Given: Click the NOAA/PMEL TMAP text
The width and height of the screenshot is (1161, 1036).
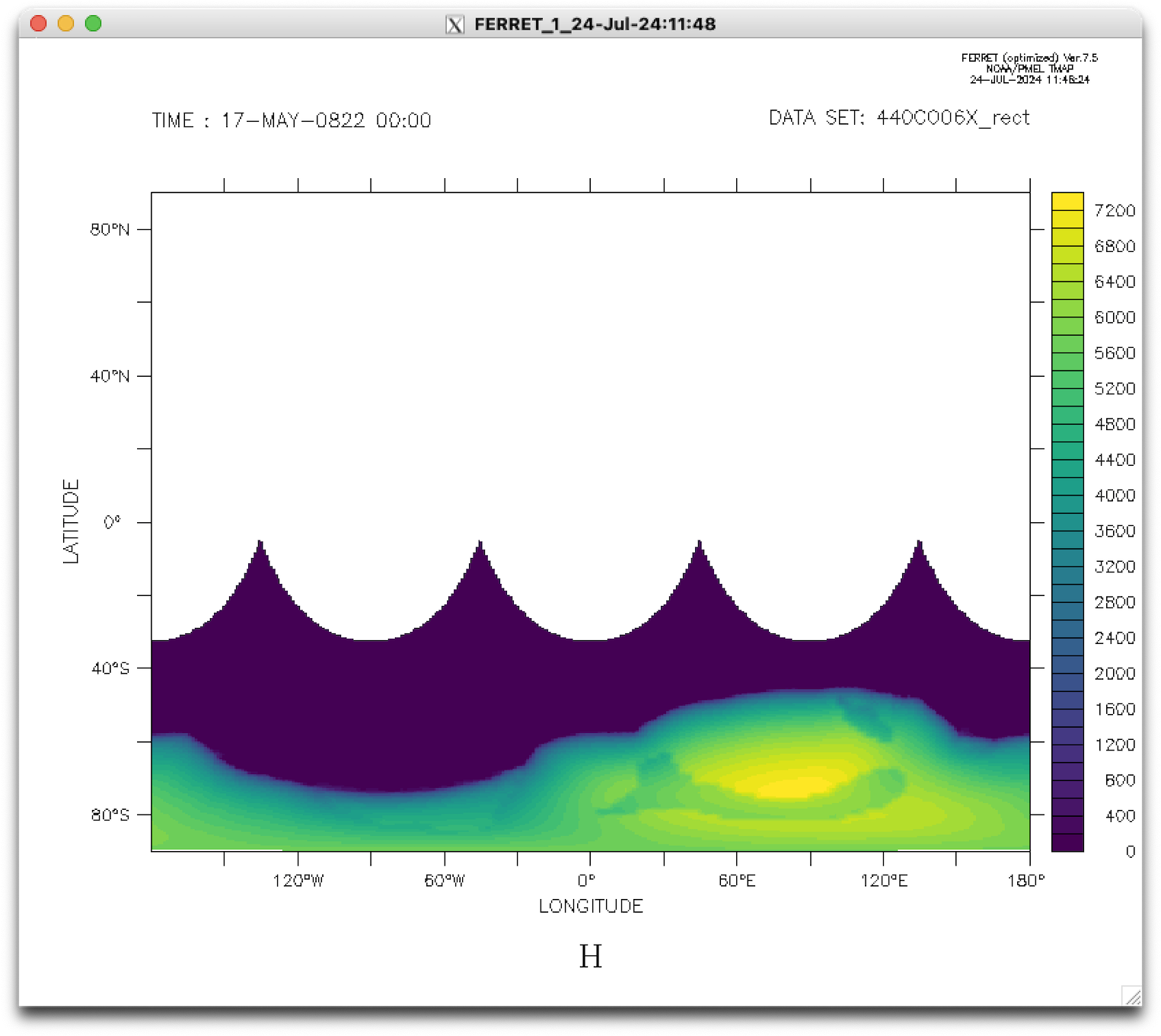Looking at the screenshot, I should pos(1029,69).
